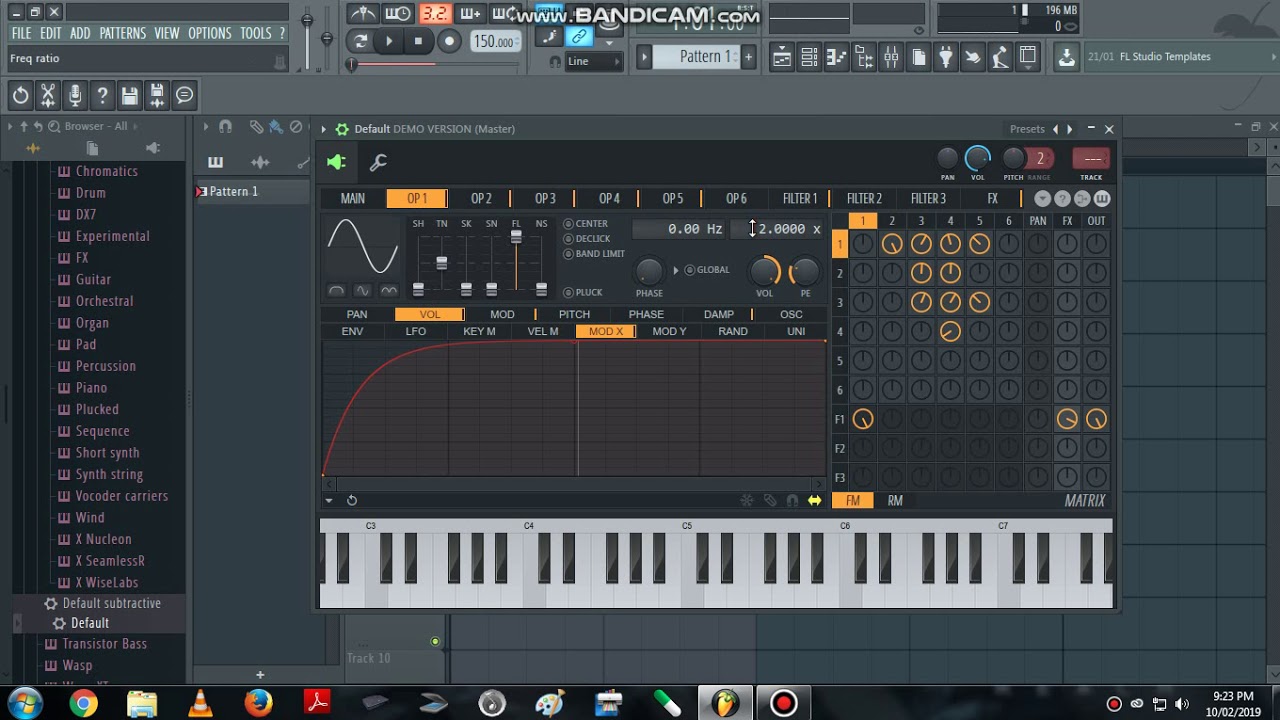Click envelope reset circular arrow icon

[x=352, y=500]
